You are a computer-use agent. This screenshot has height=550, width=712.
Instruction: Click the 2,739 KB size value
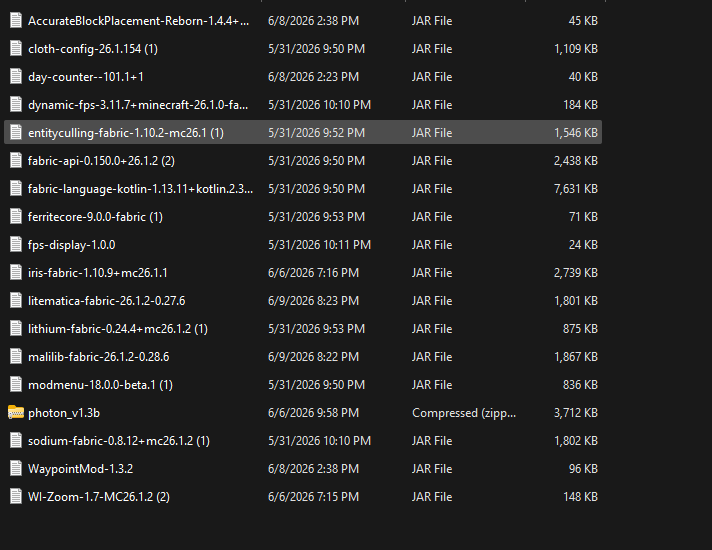coord(576,273)
